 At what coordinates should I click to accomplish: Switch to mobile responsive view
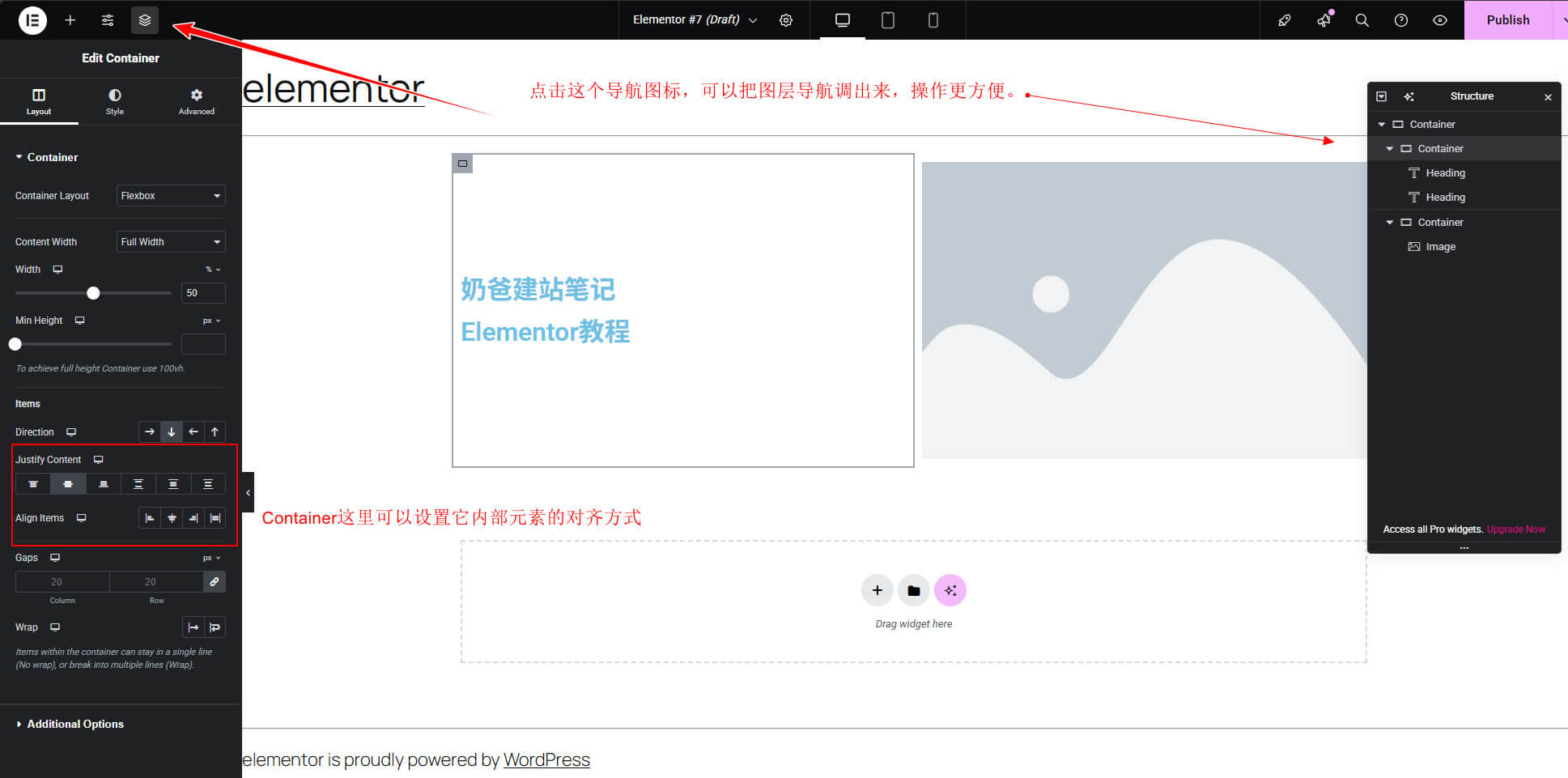coord(933,20)
